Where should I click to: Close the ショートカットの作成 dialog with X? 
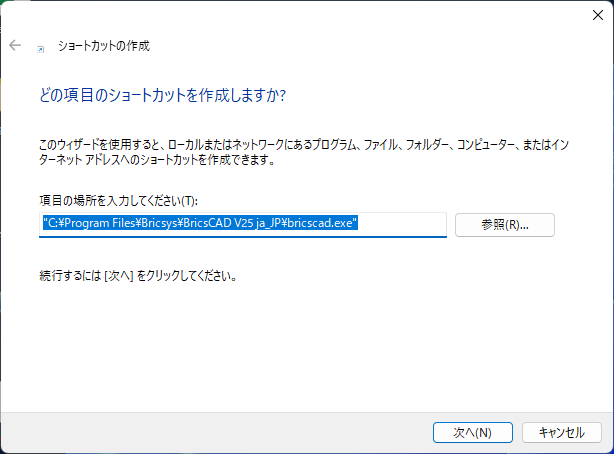point(588,14)
